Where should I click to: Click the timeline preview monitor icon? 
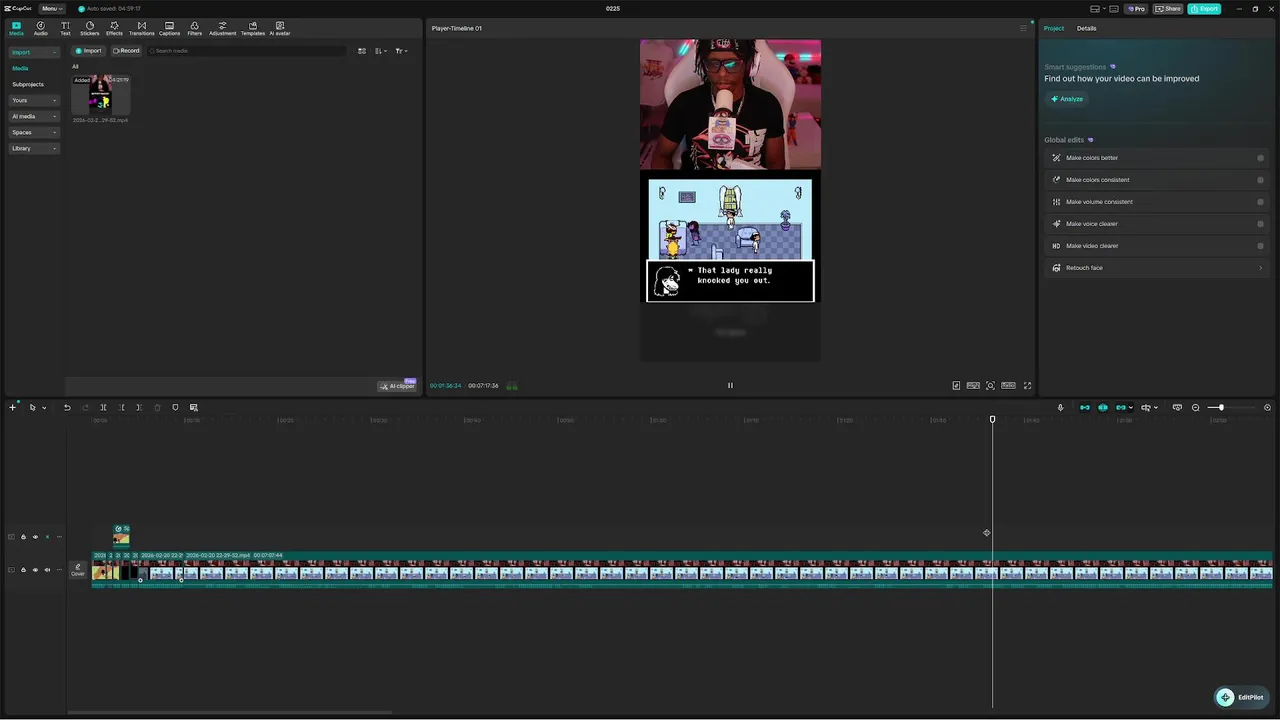[1177, 407]
